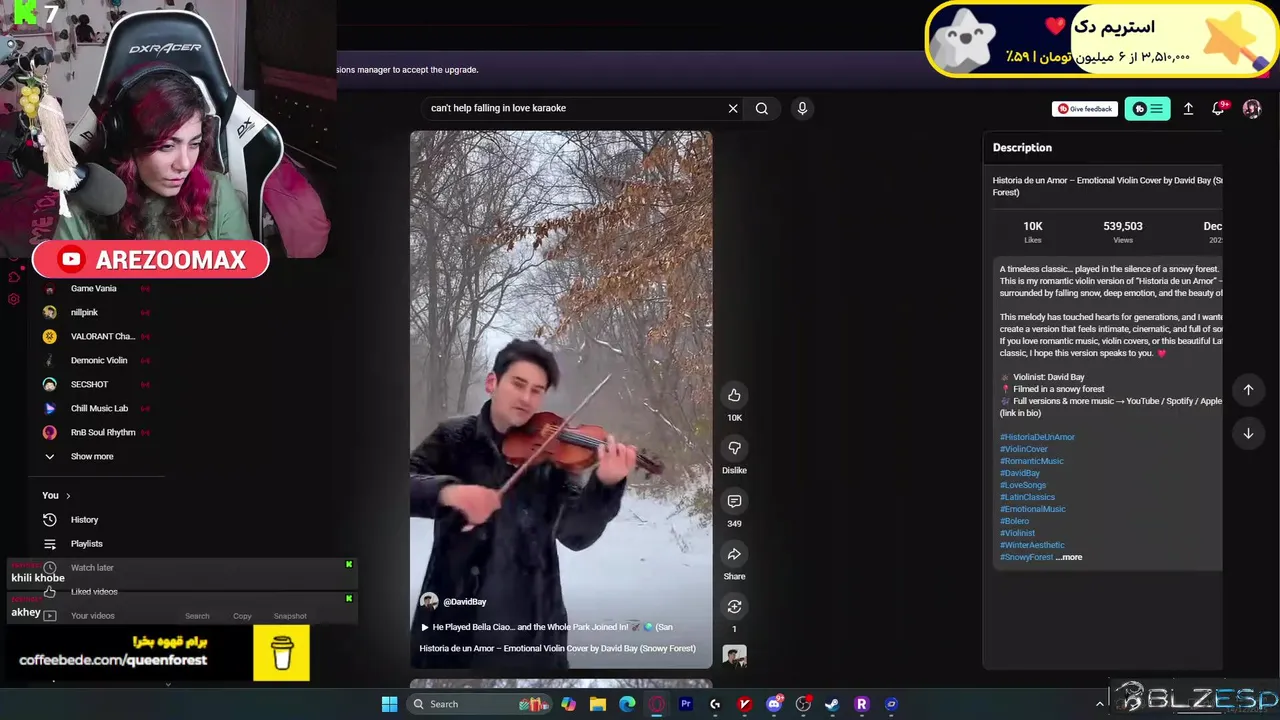
Task: Open the Windows Start menu
Action: pyautogui.click(x=389, y=704)
